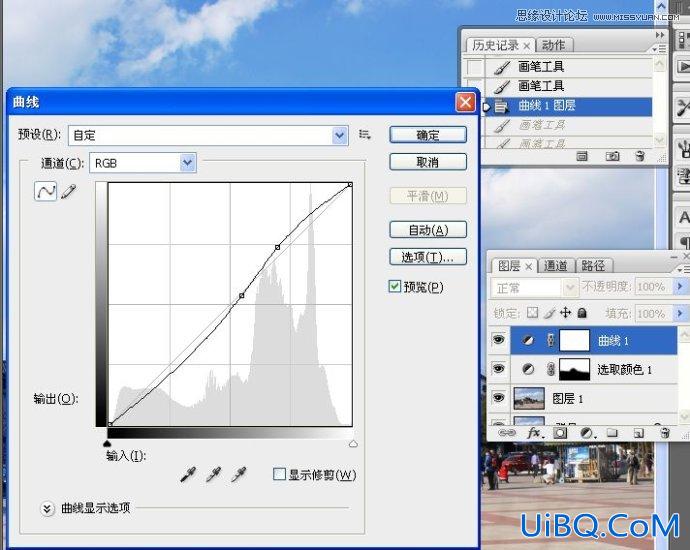Click the link layers icon
This screenshot has height=550, width=690.
(506, 433)
